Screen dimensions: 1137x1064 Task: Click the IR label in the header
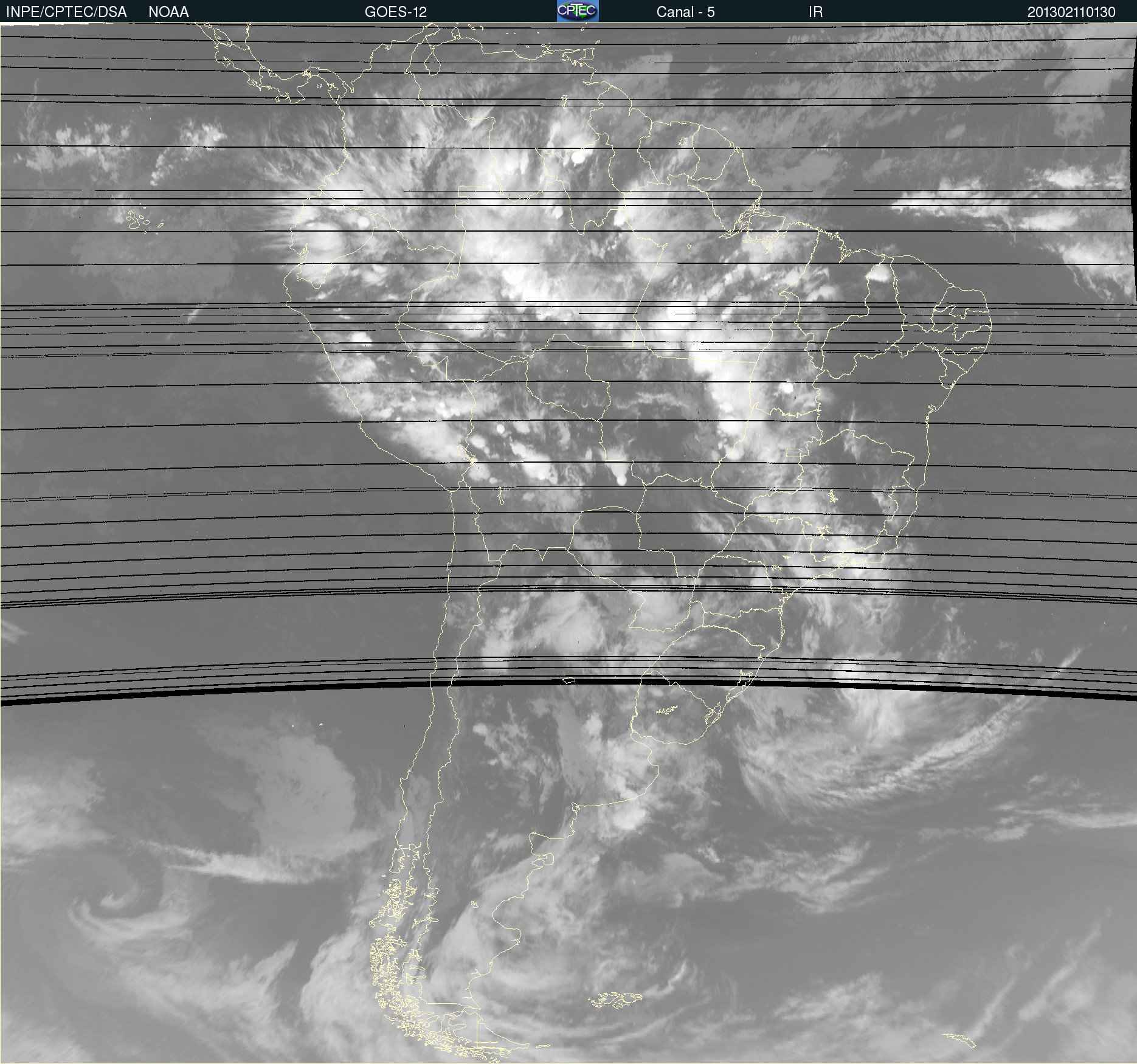coord(815,12)
